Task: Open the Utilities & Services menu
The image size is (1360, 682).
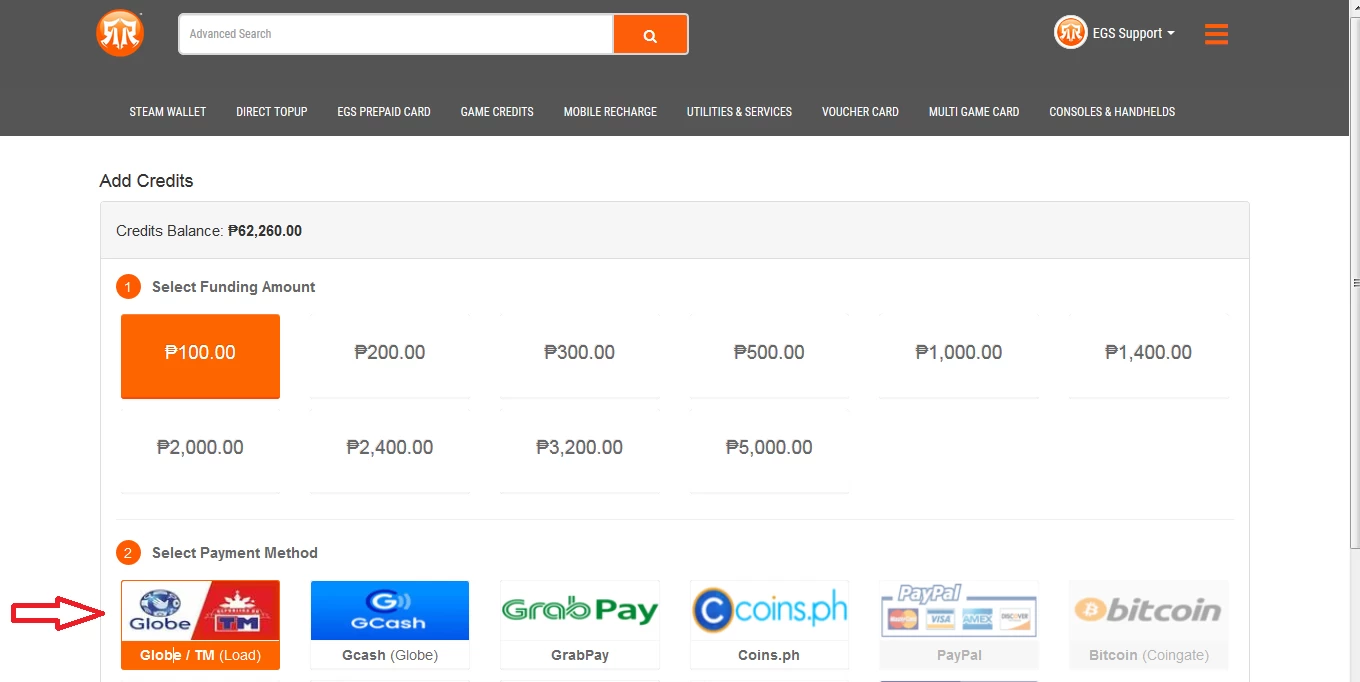Action: tap(739, 112)
